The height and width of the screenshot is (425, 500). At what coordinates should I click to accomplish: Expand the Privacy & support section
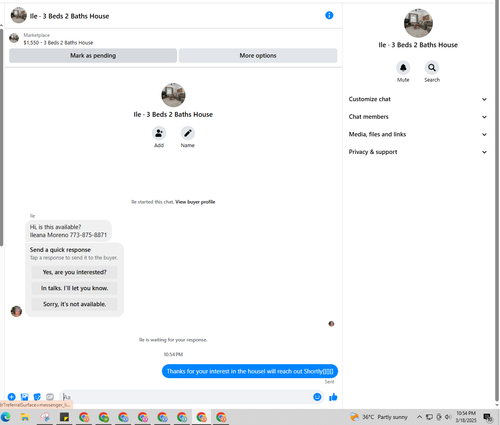417,152
